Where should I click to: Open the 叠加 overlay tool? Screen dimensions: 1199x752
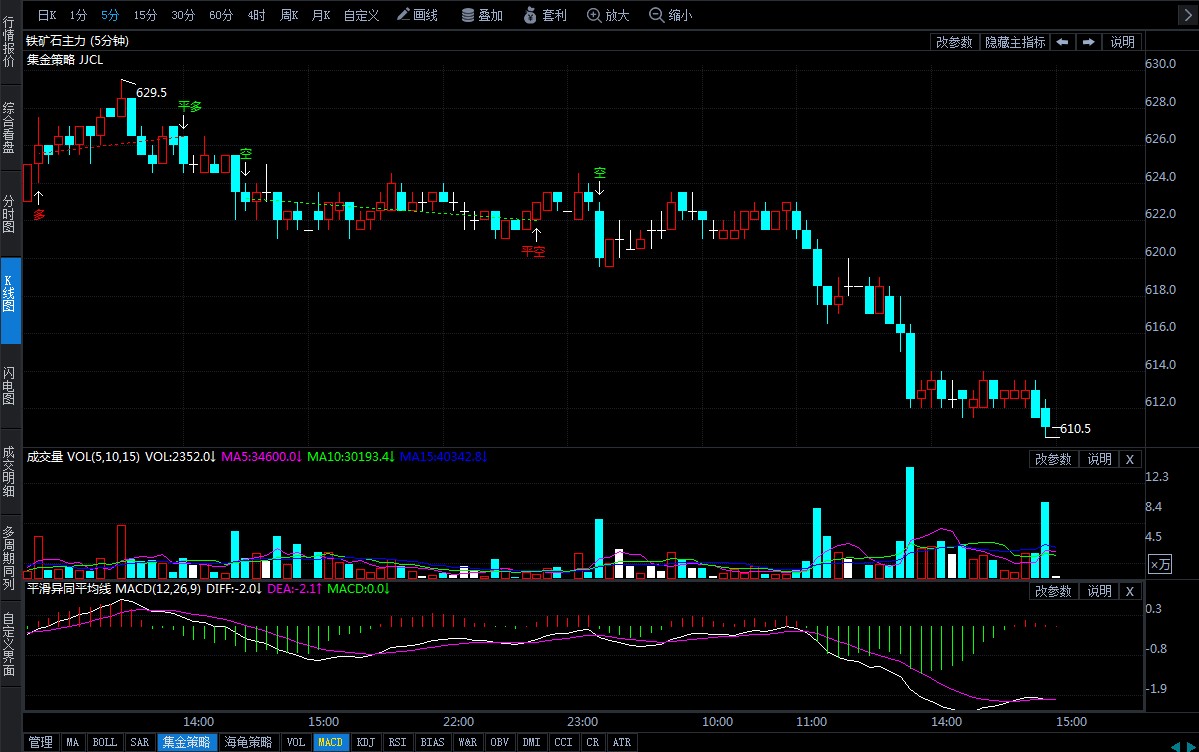point(483,15)
